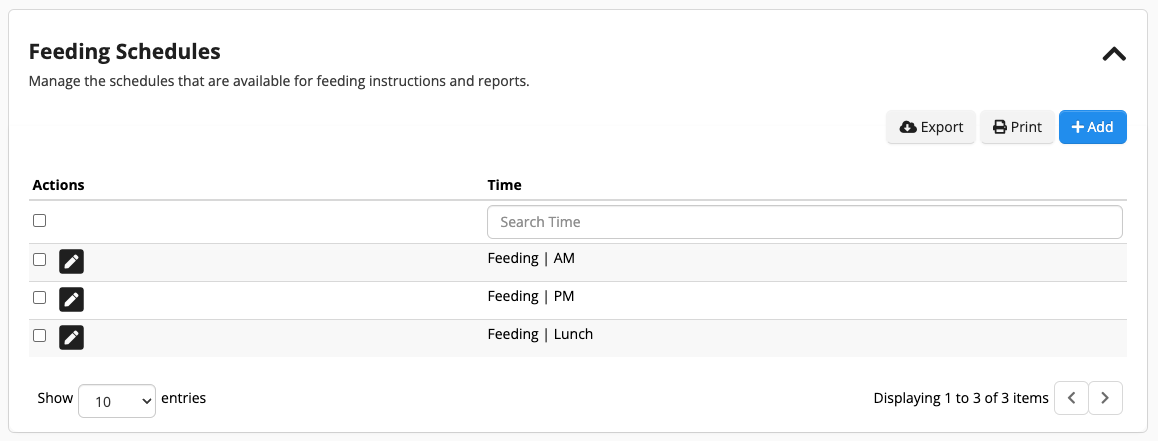Viewport: 1158px width, 441px height.
Task: Toggle the select-all checkbox in header row
Action: 40,220
